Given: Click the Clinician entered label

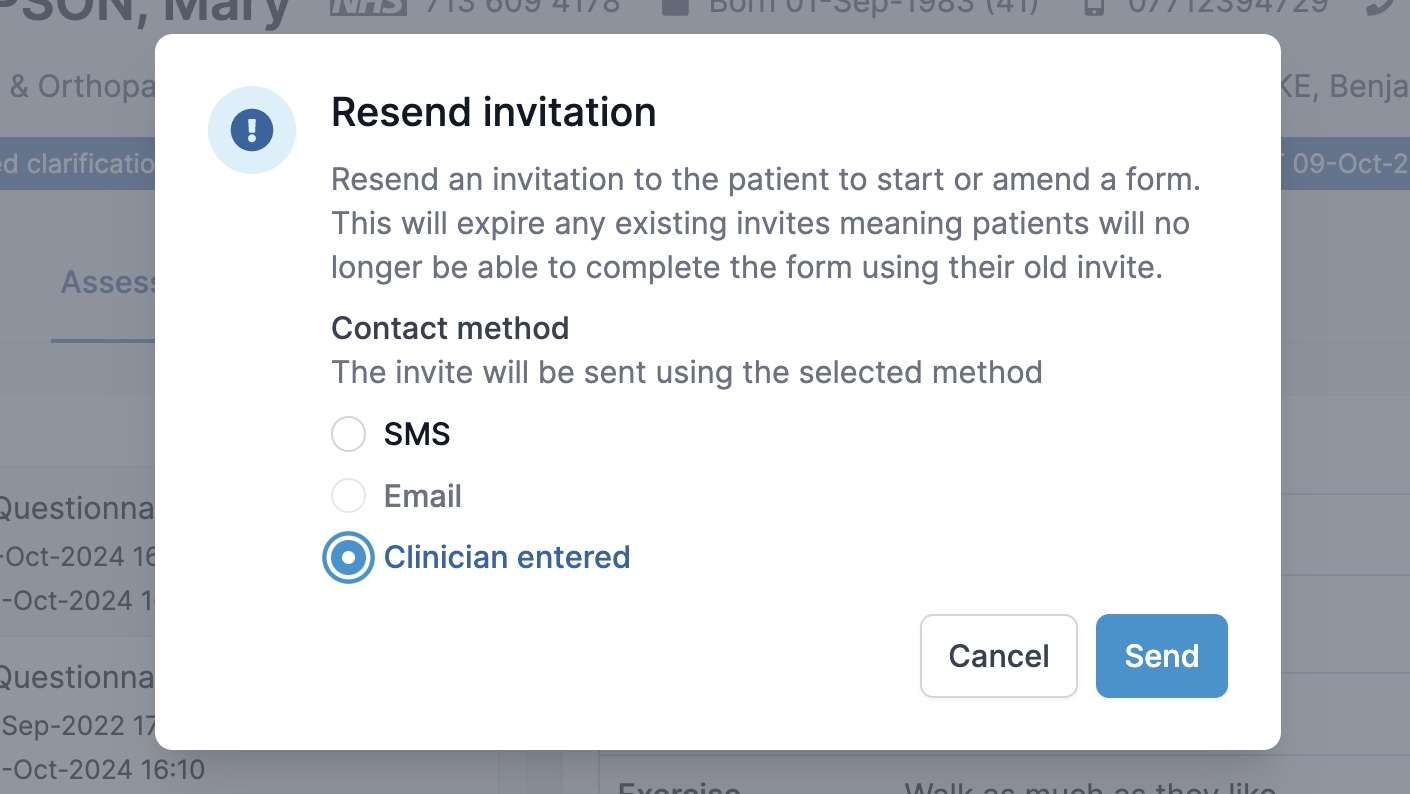Looking at the screenshot, I should pyautogui.click(x=507, y=557).
